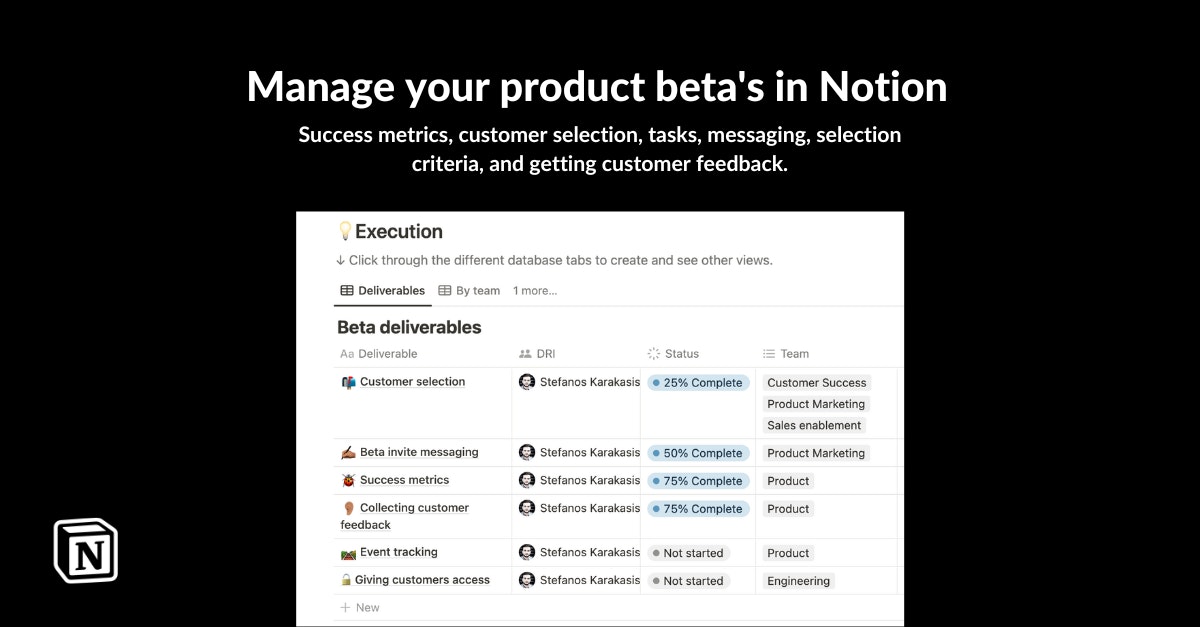Image resolution: width=1200 pixels, height=627 pixels.
Task: Change the Not started status of Giving customers access
Action: pos(689,581)
